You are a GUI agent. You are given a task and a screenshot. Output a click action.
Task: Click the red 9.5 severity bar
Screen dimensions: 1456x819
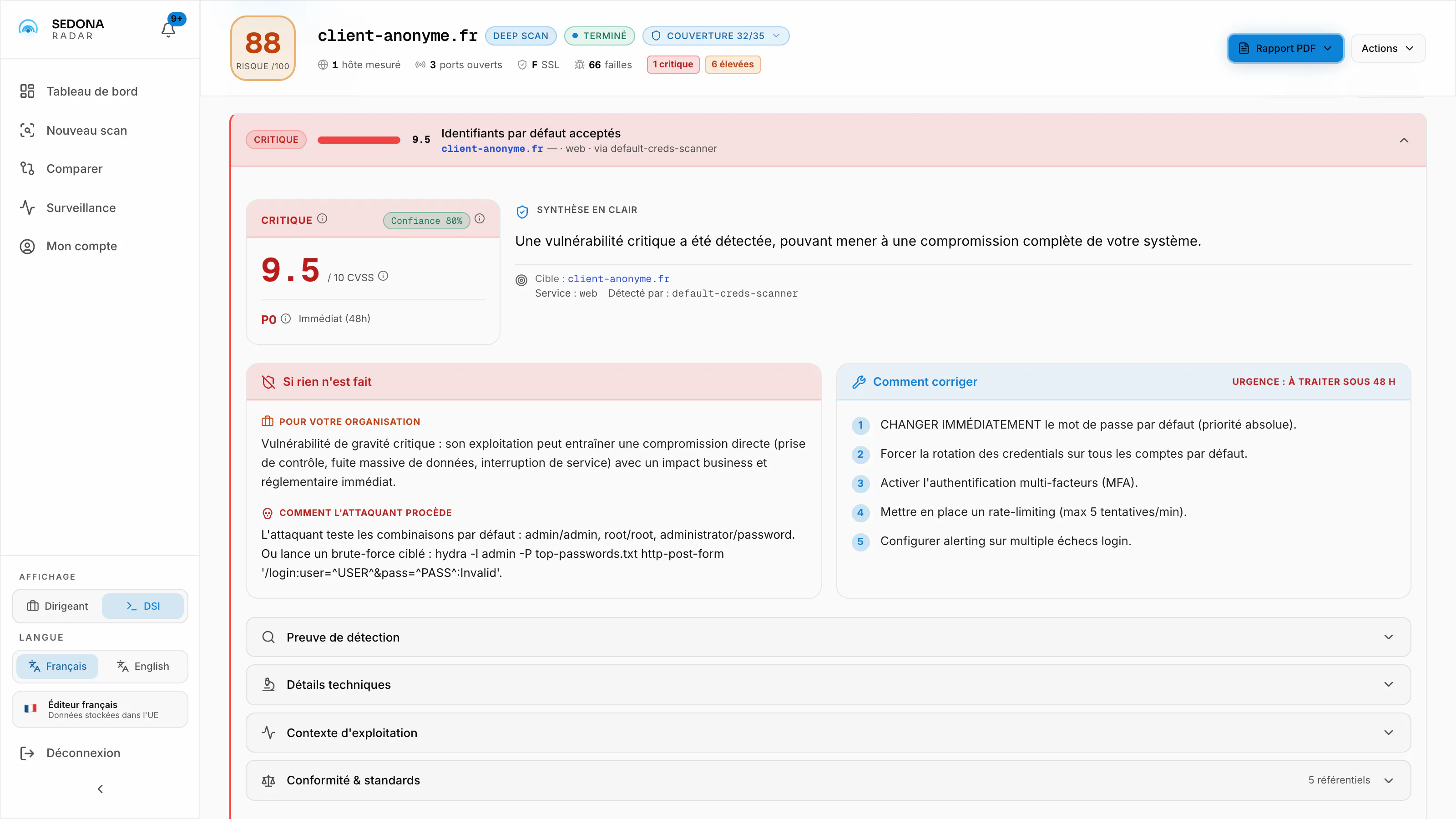359,140
